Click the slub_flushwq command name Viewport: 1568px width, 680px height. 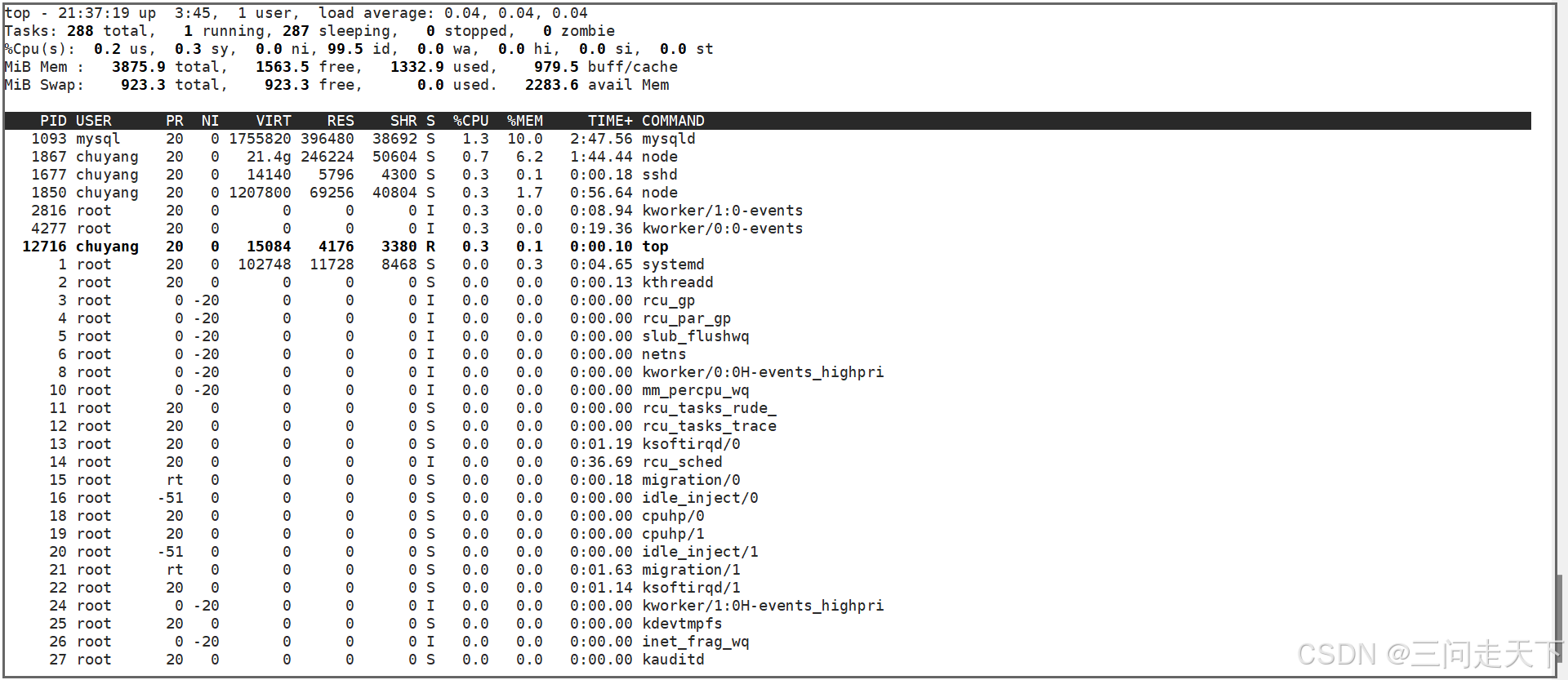[x=696, y=336]
